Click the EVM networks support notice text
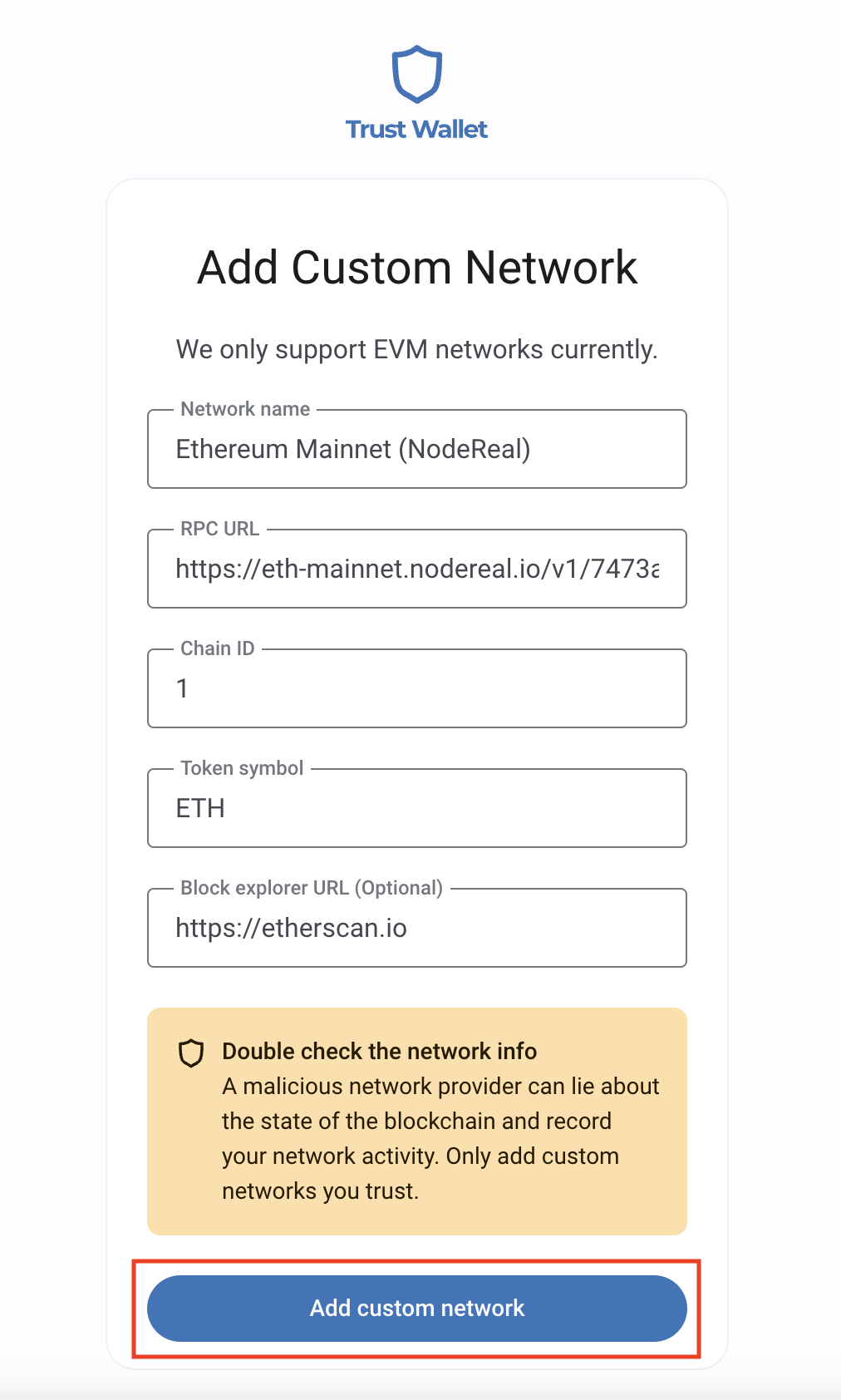This screenshot has width=841, height=1400. pyautogui.click(x=416, y=350)
